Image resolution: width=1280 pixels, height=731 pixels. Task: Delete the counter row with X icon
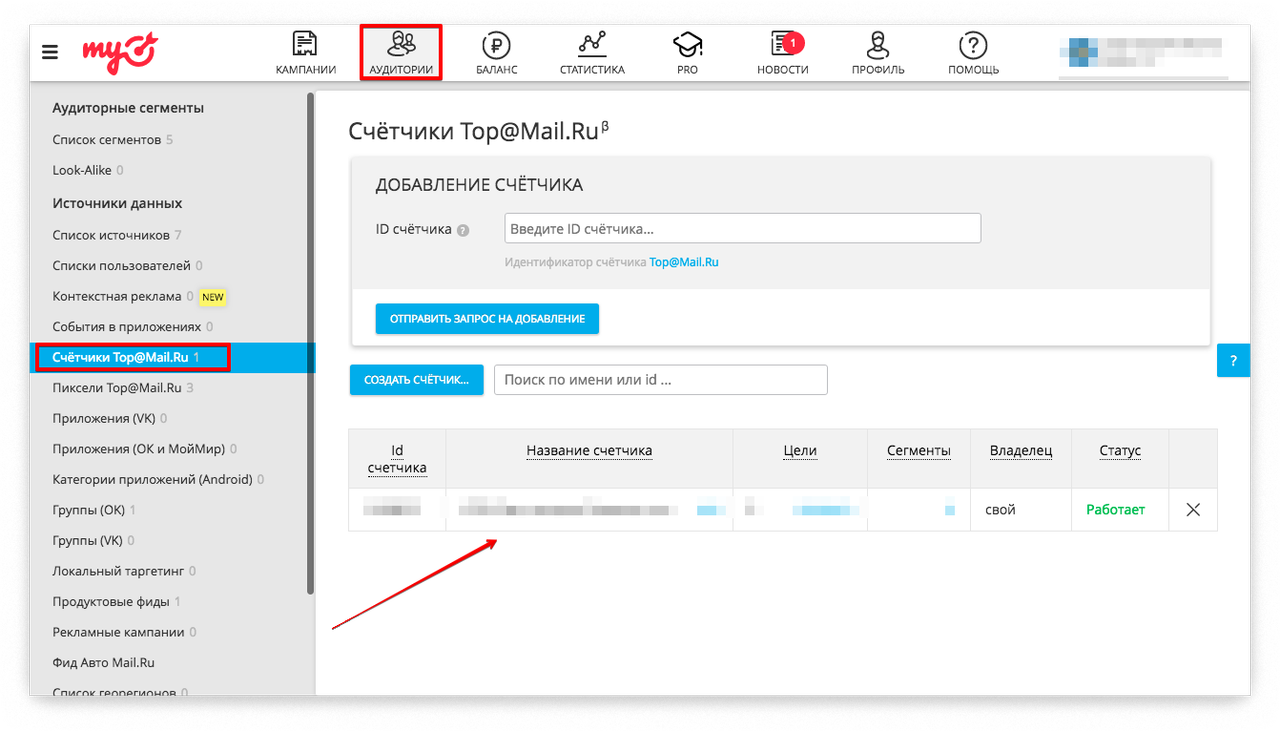[x=1193, y=509]
